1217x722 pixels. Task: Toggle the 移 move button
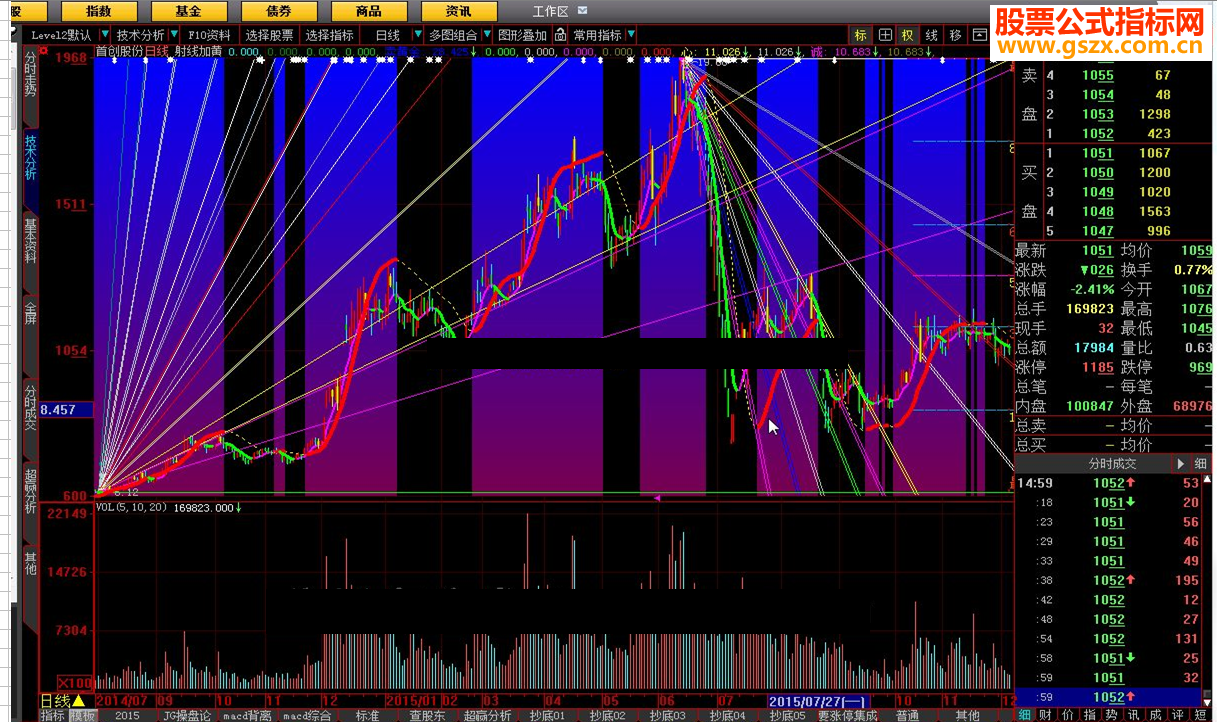pyautogui.click(x=955, y=35)
